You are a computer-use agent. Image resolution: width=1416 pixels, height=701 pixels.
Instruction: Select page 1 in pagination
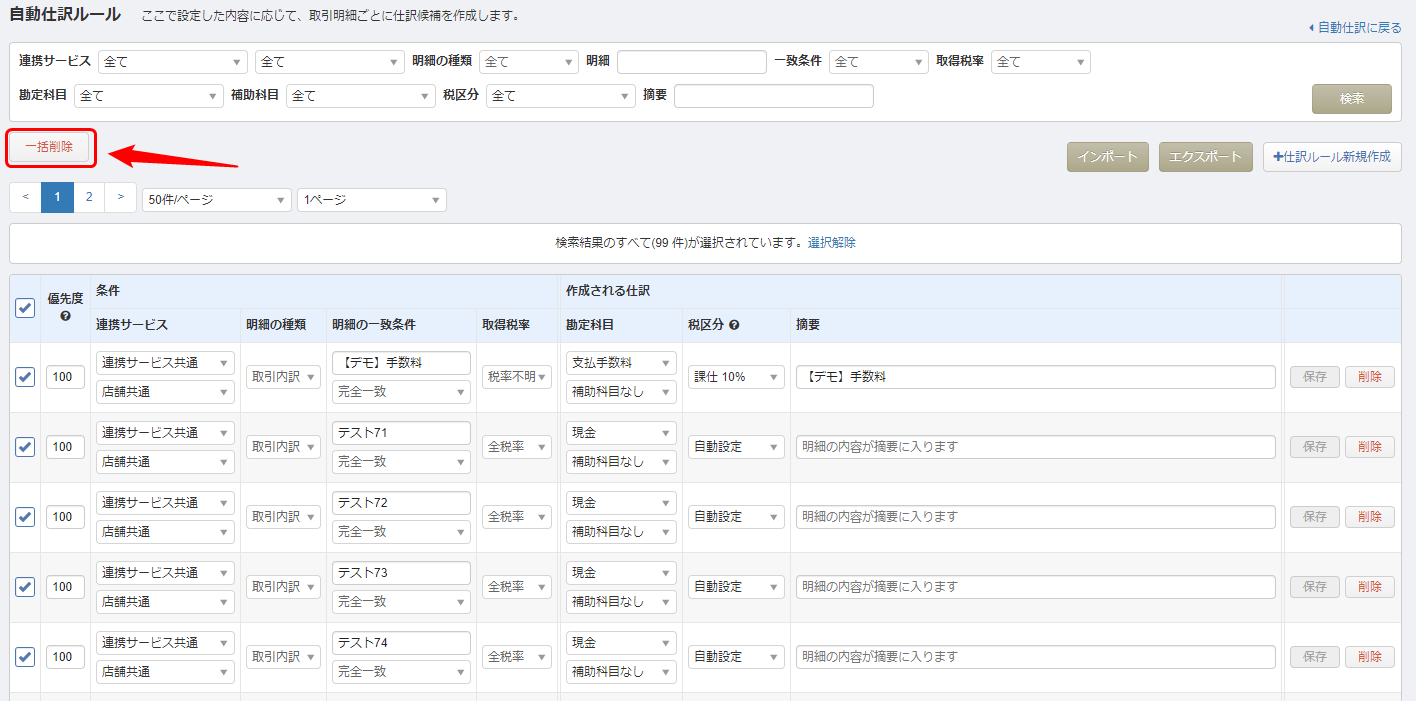click(x=57, y=197)
